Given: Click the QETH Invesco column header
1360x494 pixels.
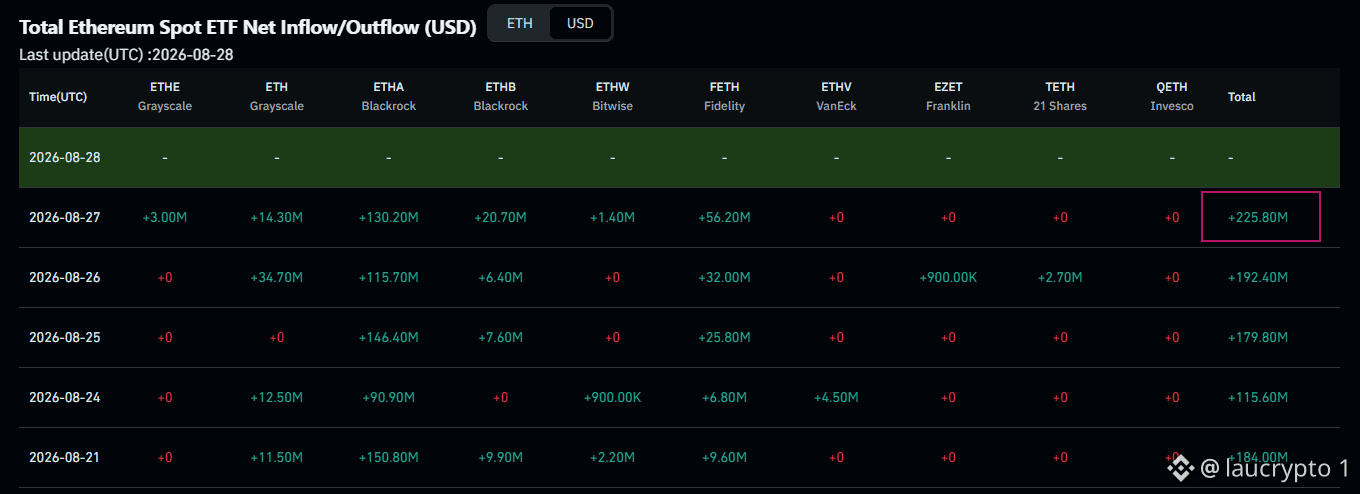Looking at the screenshot, I should pos(1172,97).
